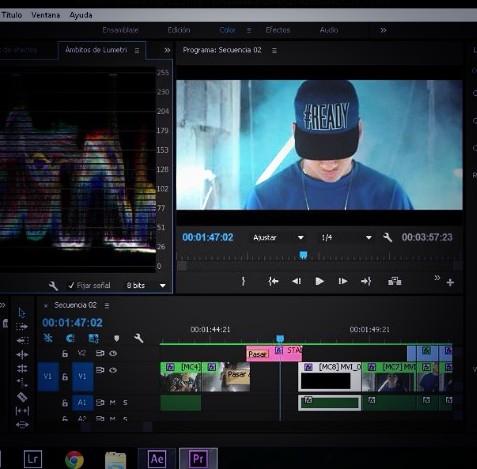Show more transport buttons chevron
This screenshot has width=477, height=469.
pos(437,278)
